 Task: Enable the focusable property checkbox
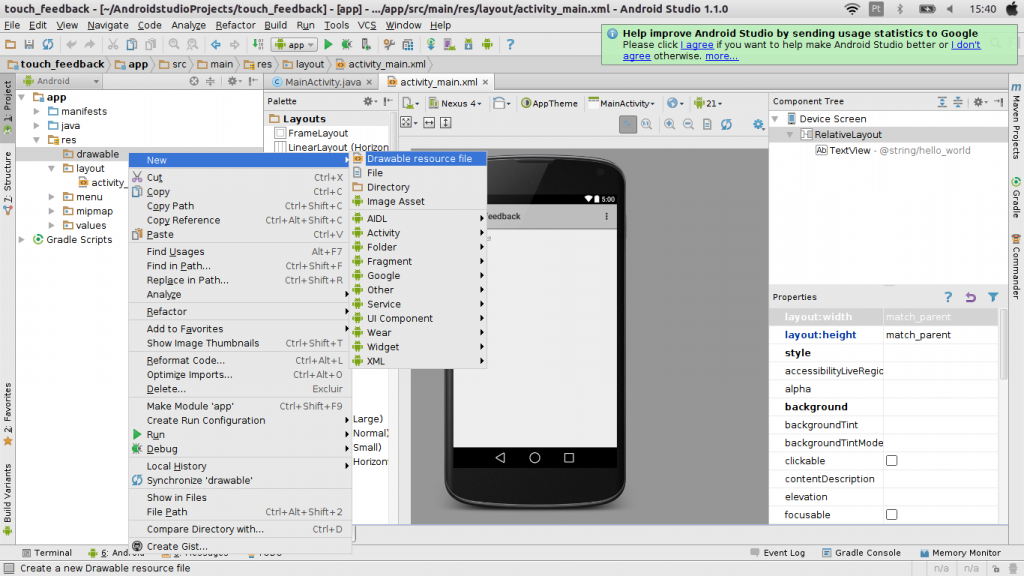(892, 515)
